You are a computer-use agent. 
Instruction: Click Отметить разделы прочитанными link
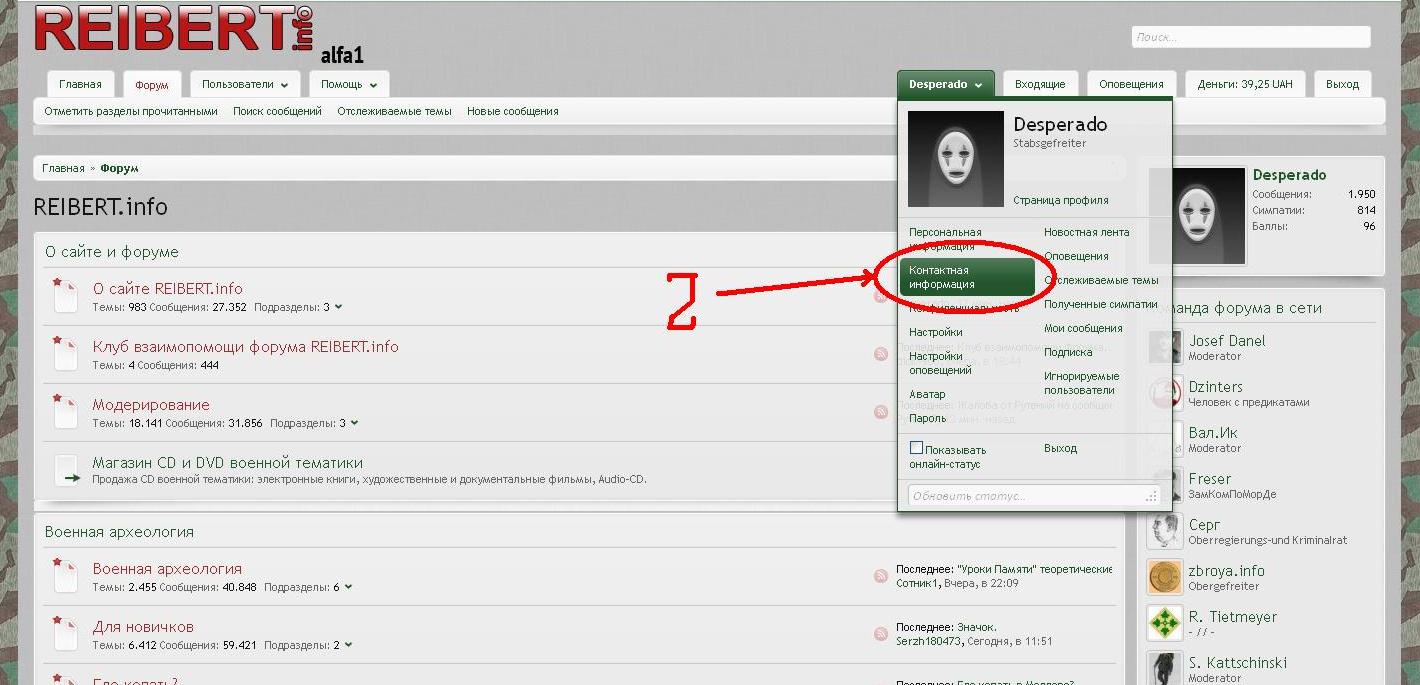[131, 111]
